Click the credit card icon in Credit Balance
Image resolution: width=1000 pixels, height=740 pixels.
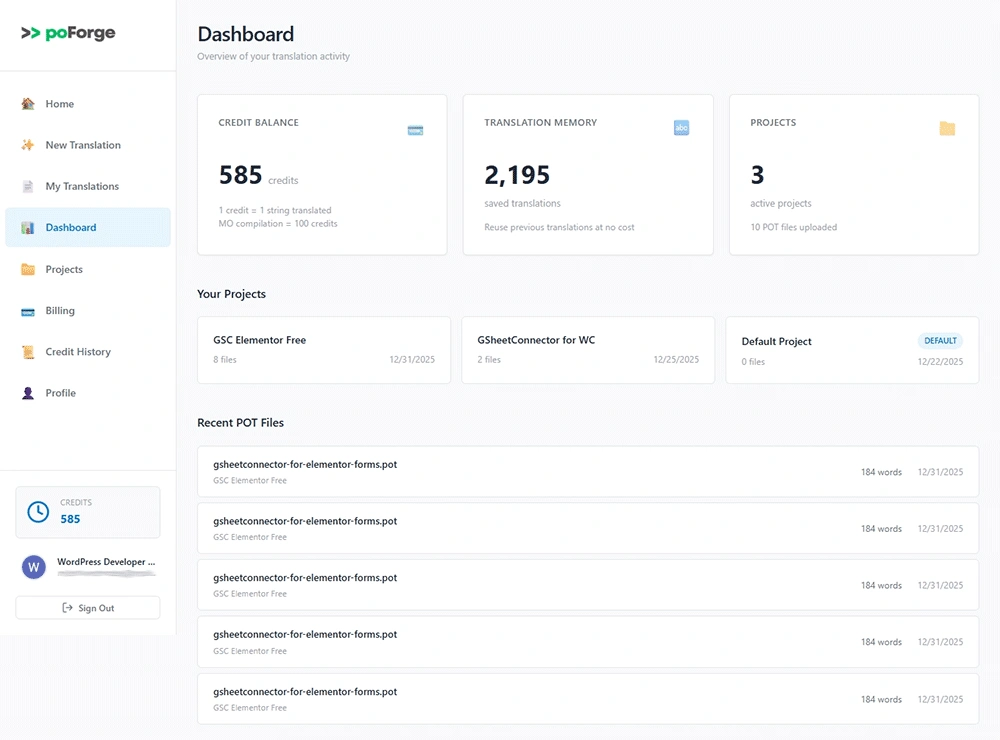(x=415, y=130)
